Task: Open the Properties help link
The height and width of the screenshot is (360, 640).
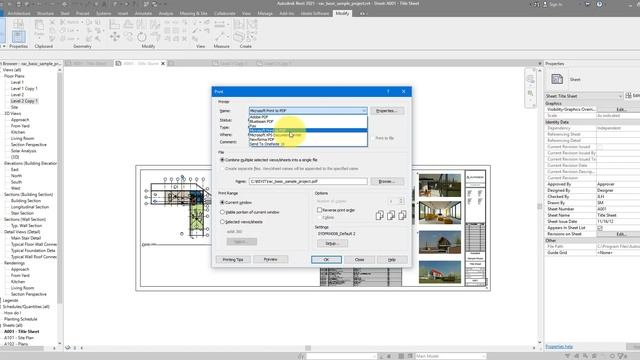Action: [559, 347]
